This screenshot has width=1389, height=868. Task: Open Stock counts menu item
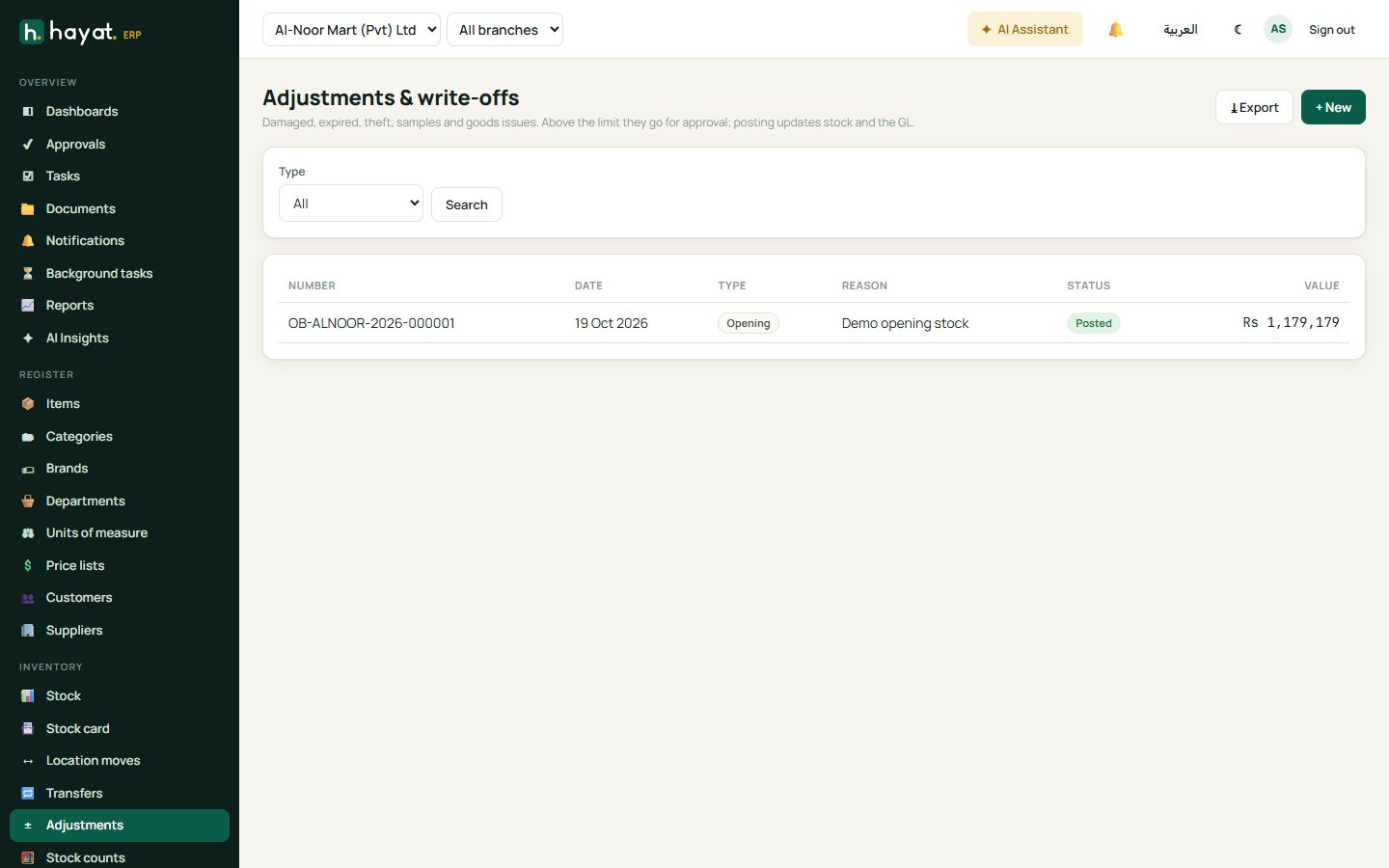click(x=120, y=857)
